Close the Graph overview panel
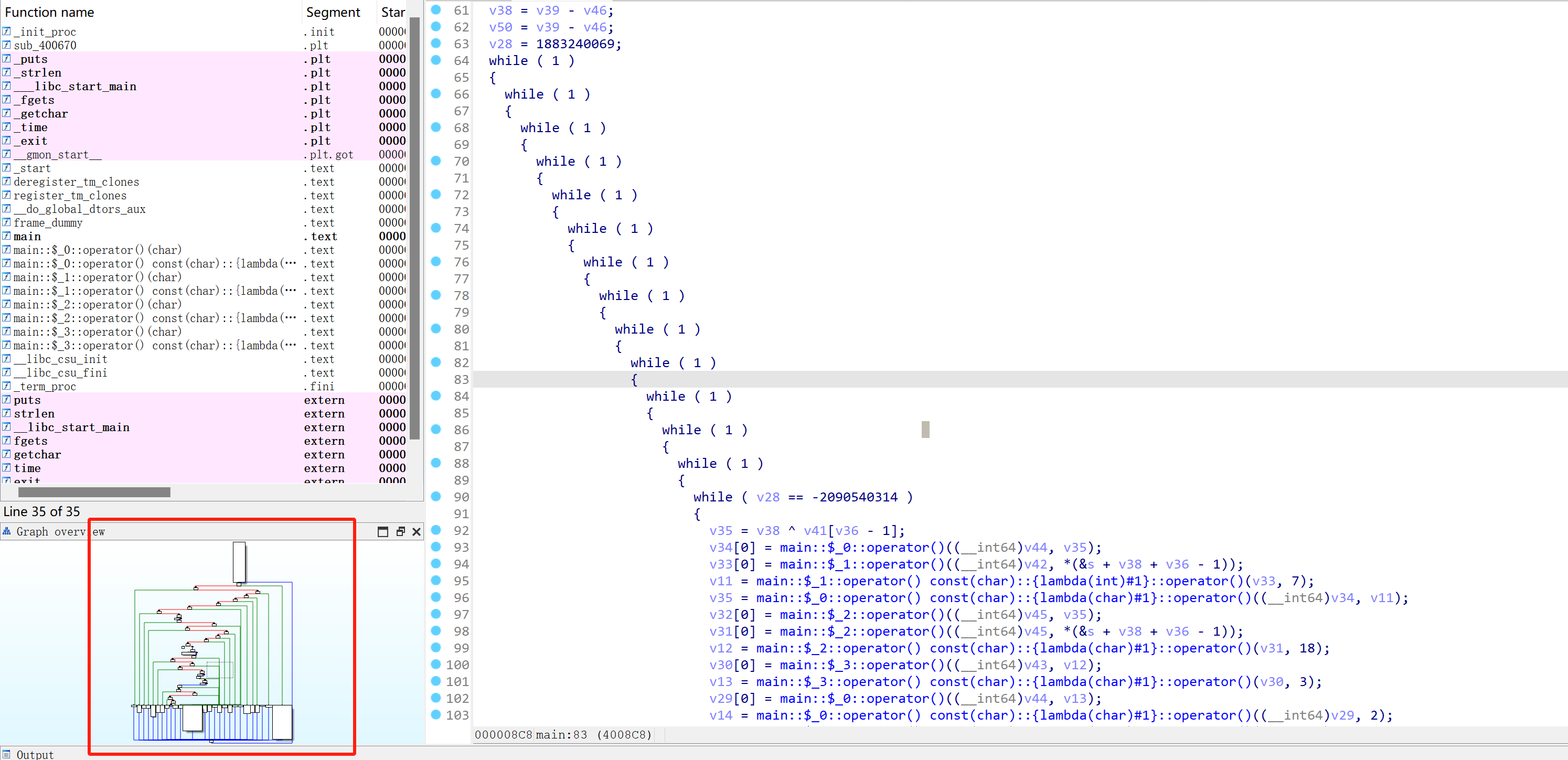The height and width of the screenshot is (760, 1568). pyautogui.click(x=417, y=532)
